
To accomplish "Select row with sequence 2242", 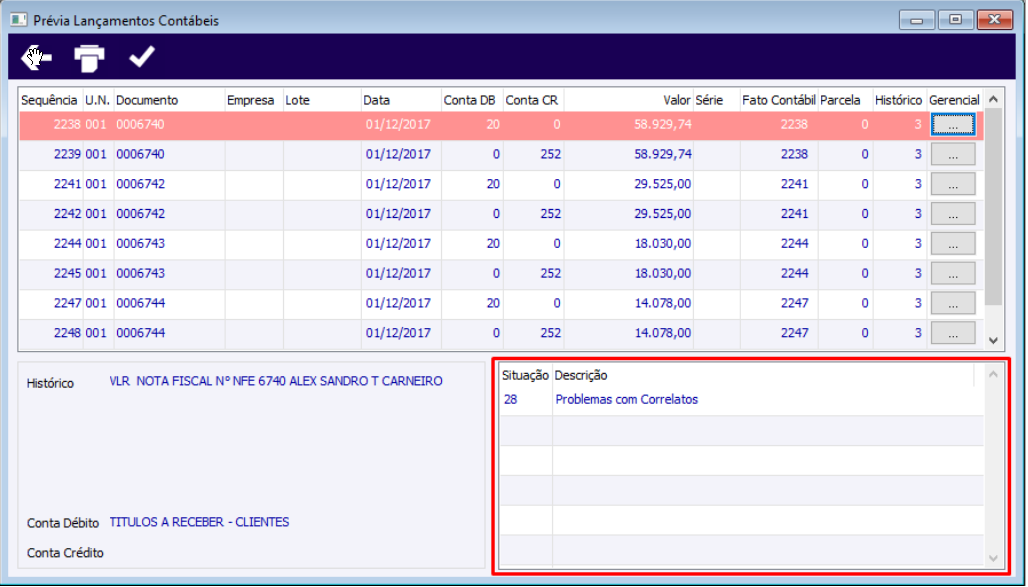I will click(502, 214).
